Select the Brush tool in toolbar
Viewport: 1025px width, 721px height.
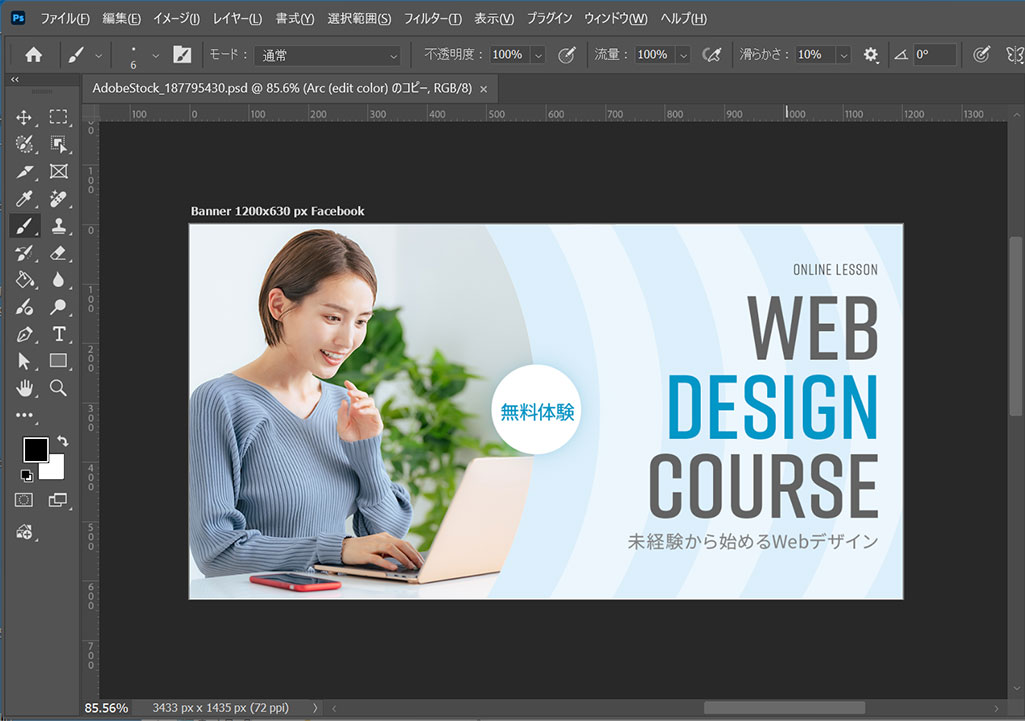(24, 226)
